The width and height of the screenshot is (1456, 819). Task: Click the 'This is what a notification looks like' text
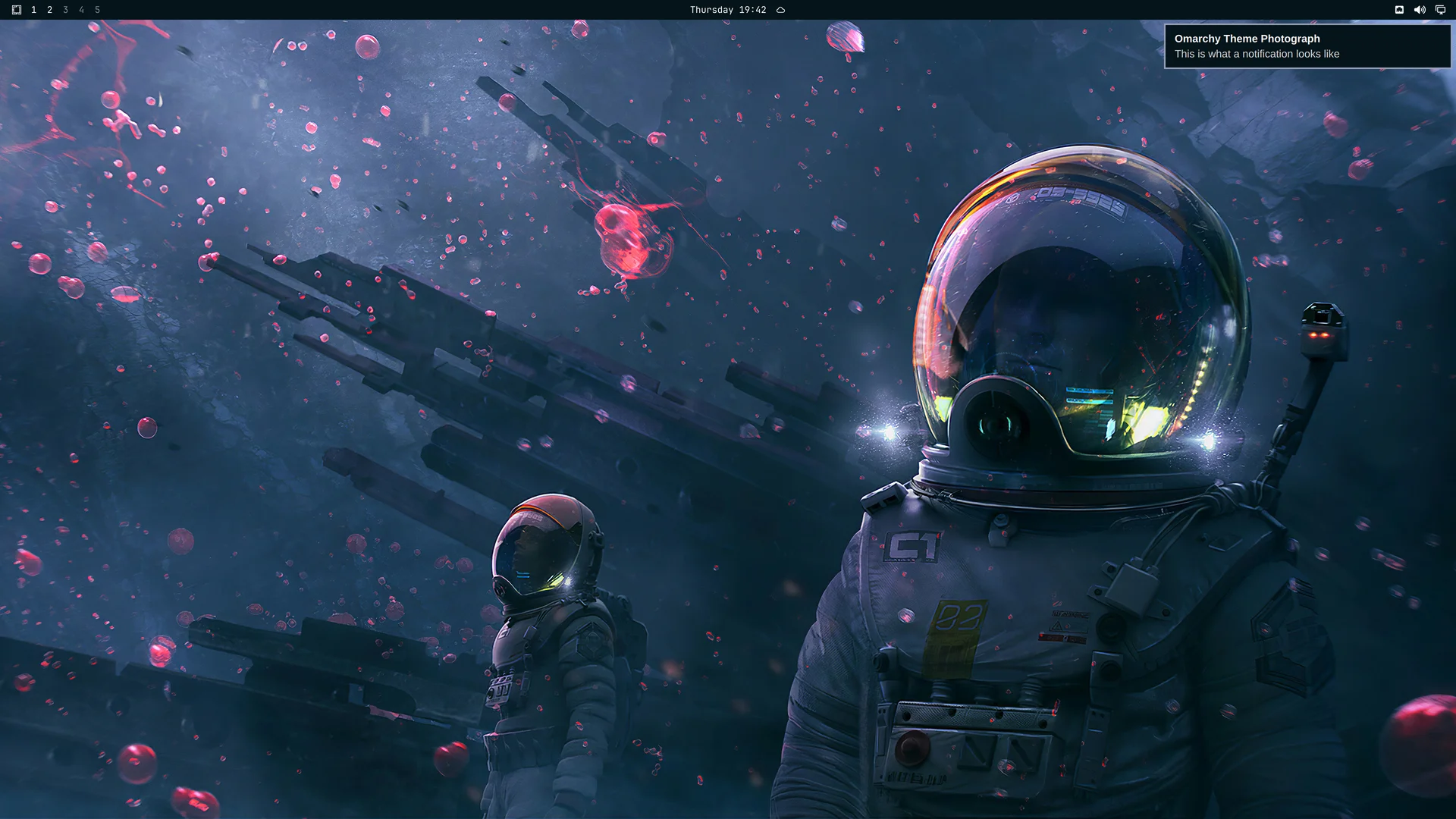1257,54
